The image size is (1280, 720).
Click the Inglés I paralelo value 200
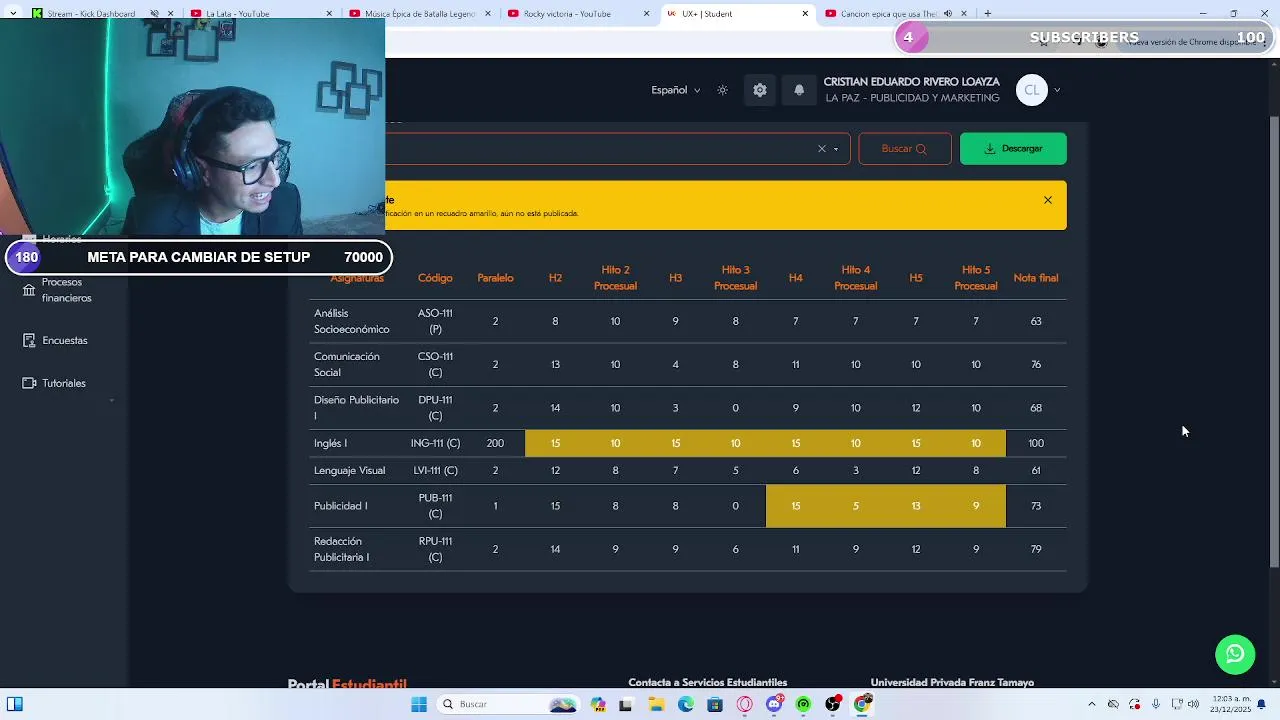click(495, 443)
